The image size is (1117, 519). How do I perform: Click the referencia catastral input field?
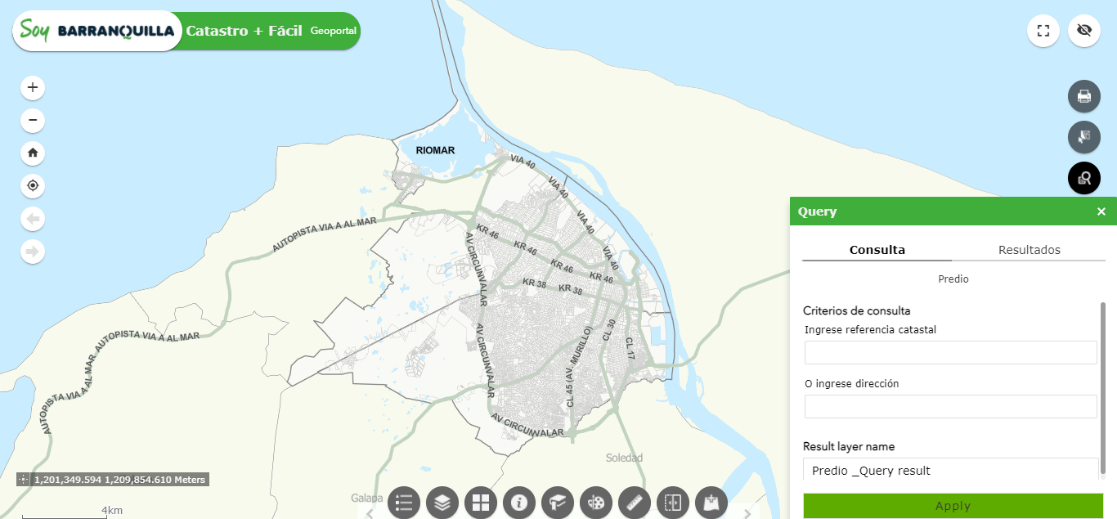(x=950, y=353)
